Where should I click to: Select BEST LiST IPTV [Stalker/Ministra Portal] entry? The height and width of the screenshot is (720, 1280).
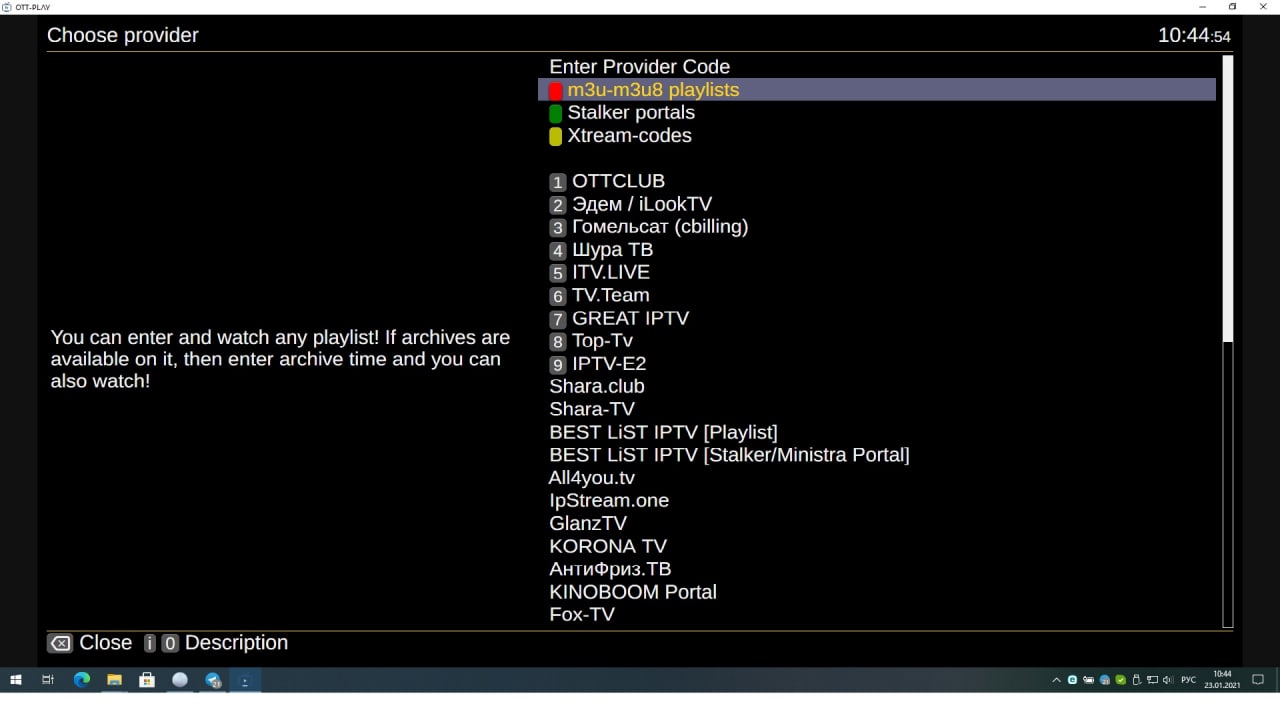click(729, 455)
